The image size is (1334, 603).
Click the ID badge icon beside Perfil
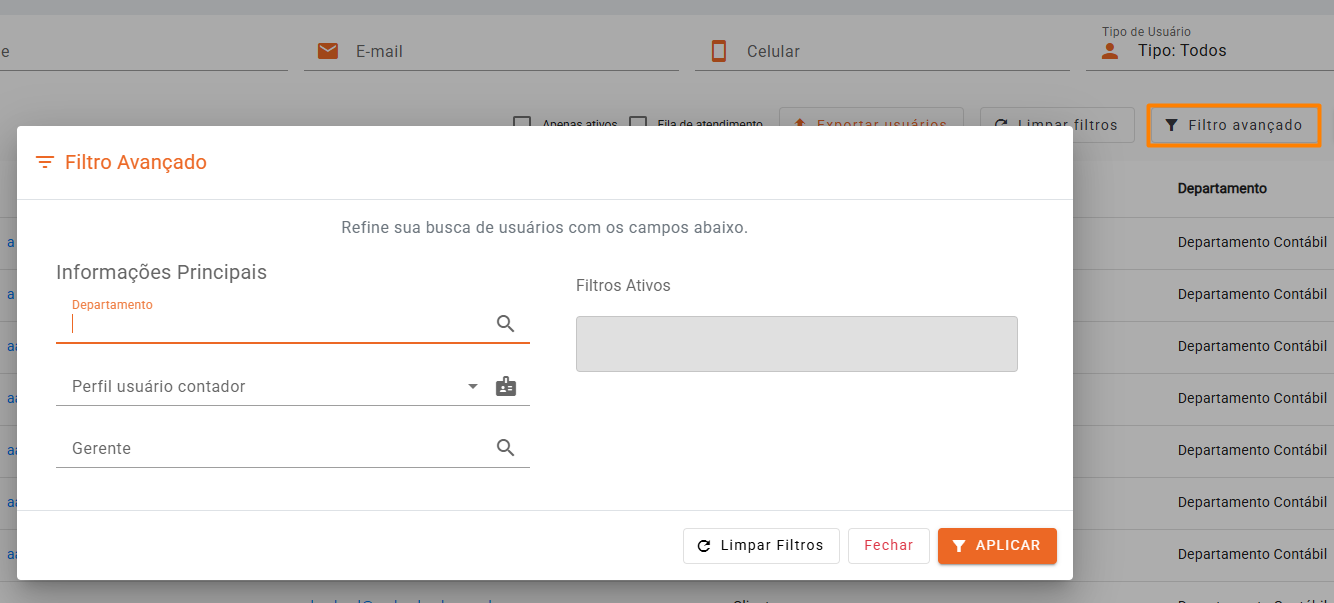pos(506,386)
